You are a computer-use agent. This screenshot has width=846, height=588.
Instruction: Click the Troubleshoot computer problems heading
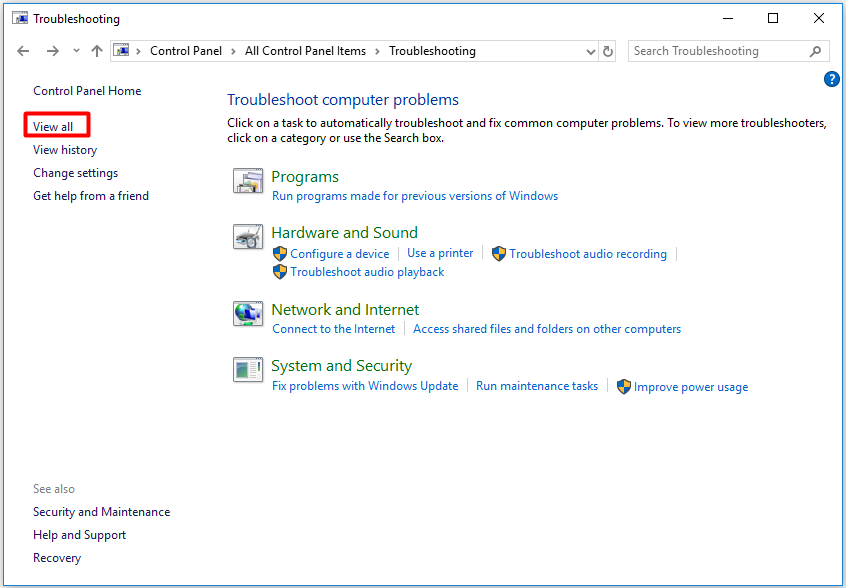[343, 100]
